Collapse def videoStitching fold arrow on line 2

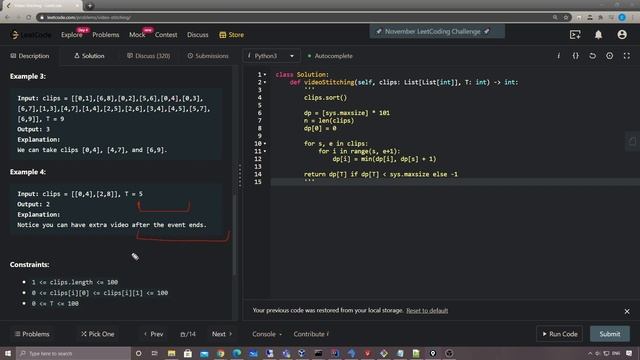click(265, 82)
